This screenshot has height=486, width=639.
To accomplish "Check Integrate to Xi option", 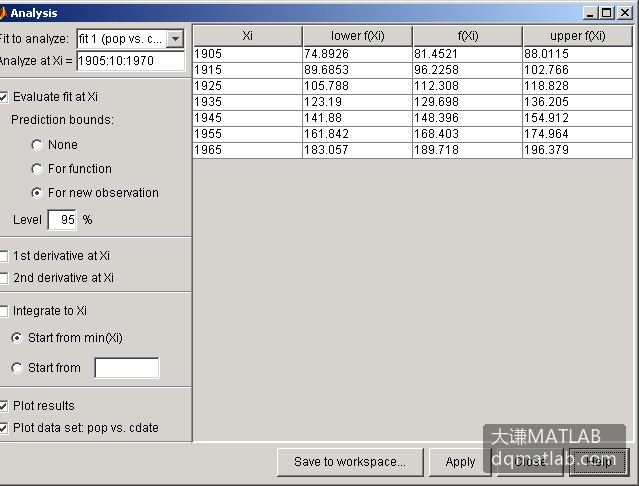I will 3,311.
